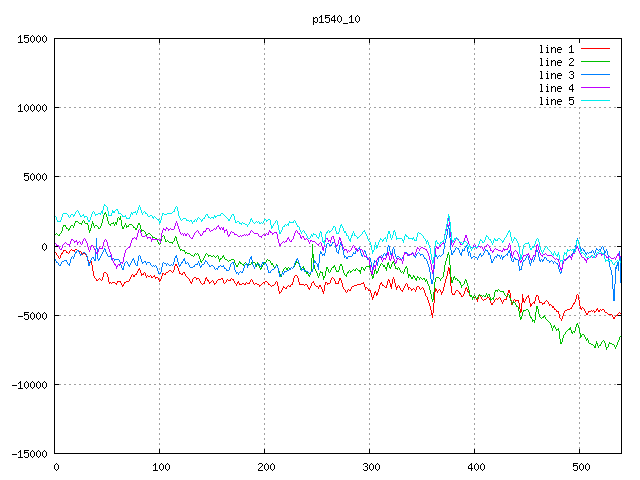Image resolution: width=640 pixels, height=480 pixels.
Task: Click the y-axis label 10000
Action: [x=32, y=108]
